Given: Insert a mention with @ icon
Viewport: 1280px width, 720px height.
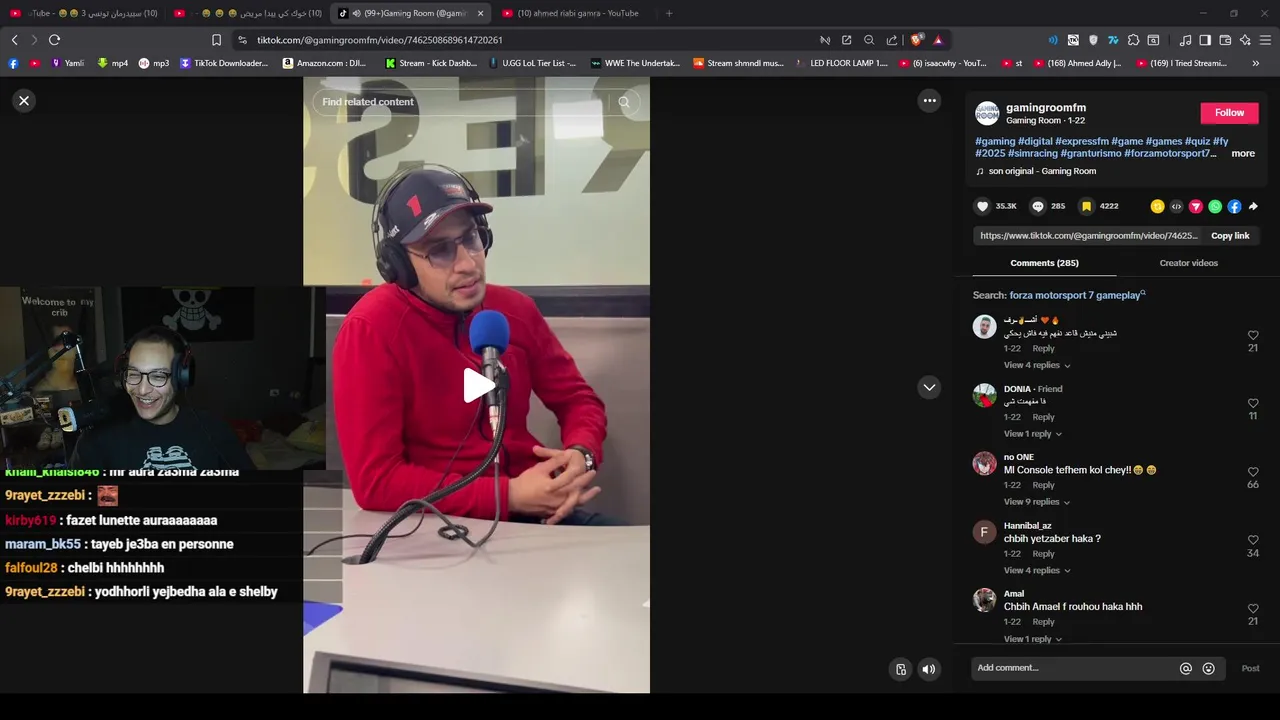Looking at the screenshot, I should [1186, 669].
